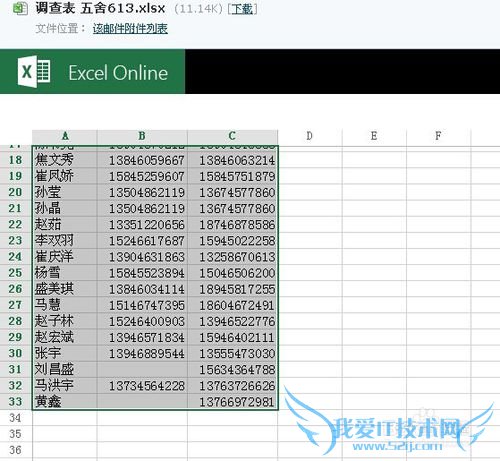Image resolution: width=500 pixels, height=461 pixels.
Task: Click cell with 13351220656
Action: pyautogui.click(x=142, y=224)
